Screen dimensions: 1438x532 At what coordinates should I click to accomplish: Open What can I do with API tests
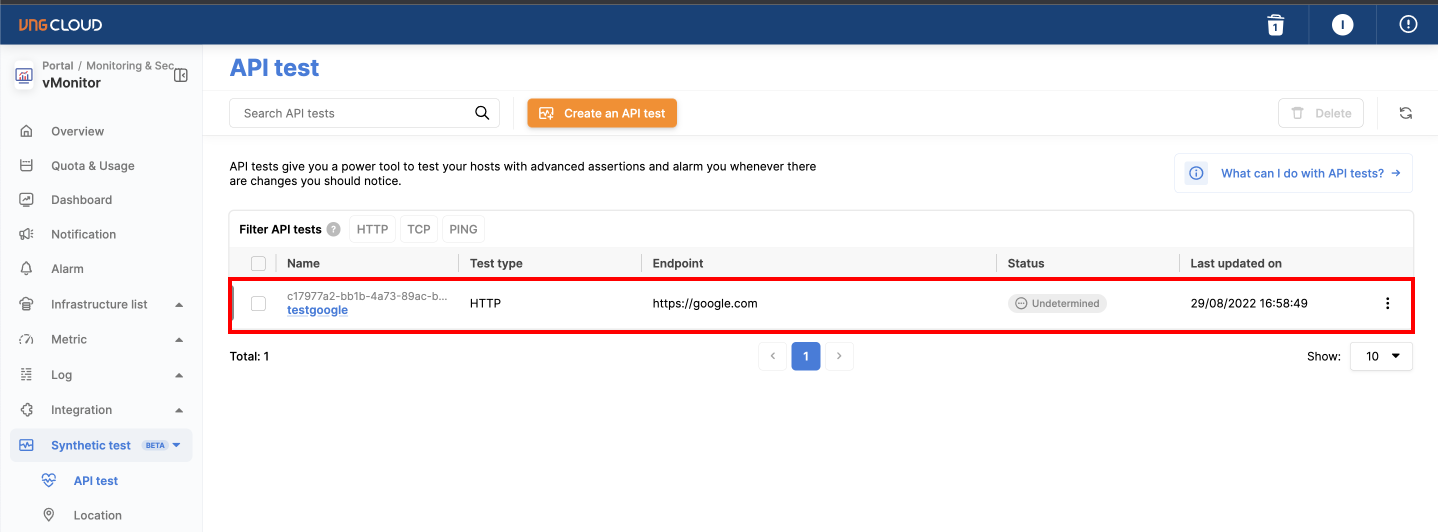click(1301, 173)
